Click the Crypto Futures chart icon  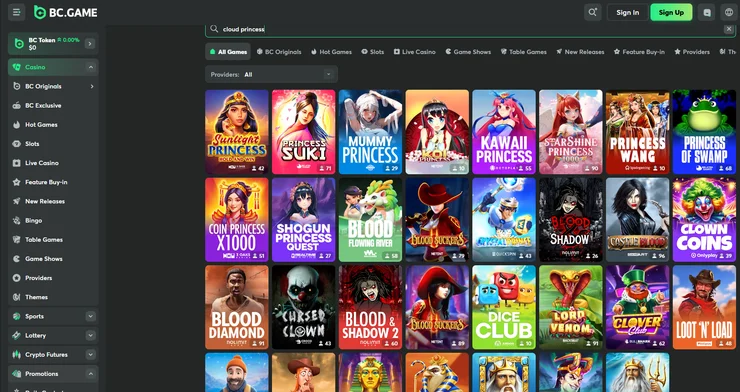(x=17, y=355)
